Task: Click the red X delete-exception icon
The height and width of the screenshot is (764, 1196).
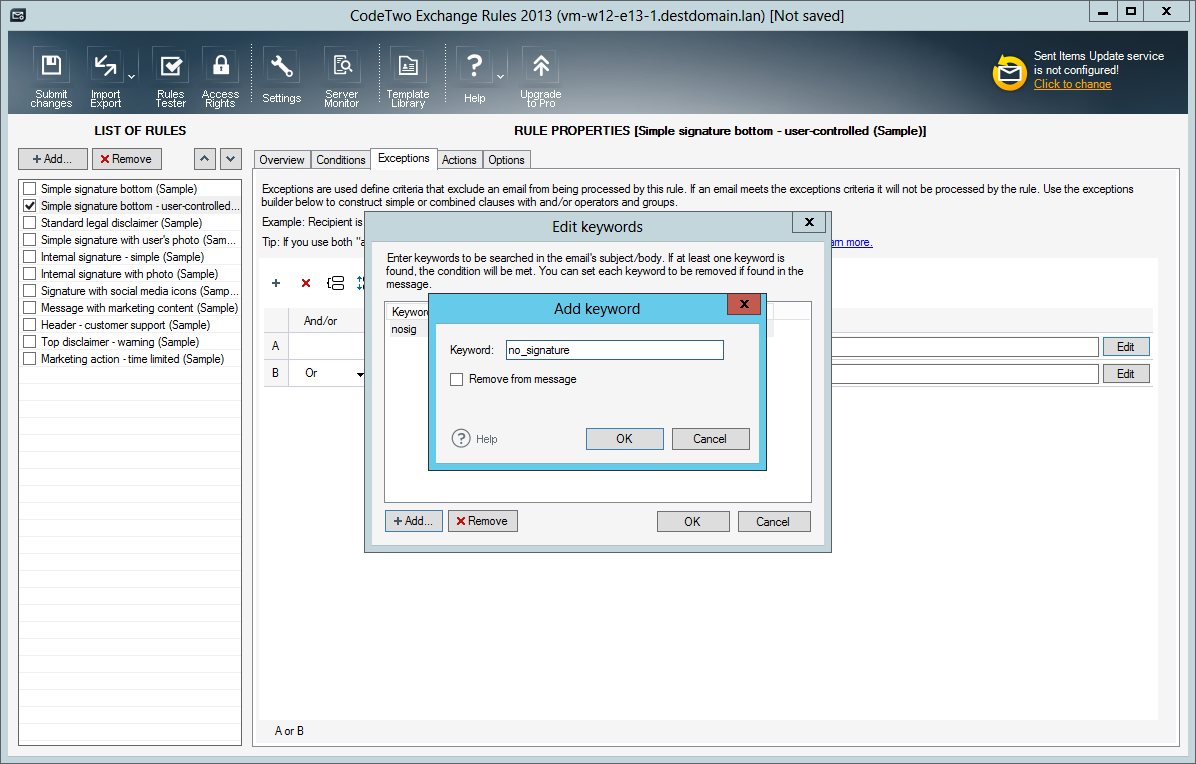Action: coord(306,283)
